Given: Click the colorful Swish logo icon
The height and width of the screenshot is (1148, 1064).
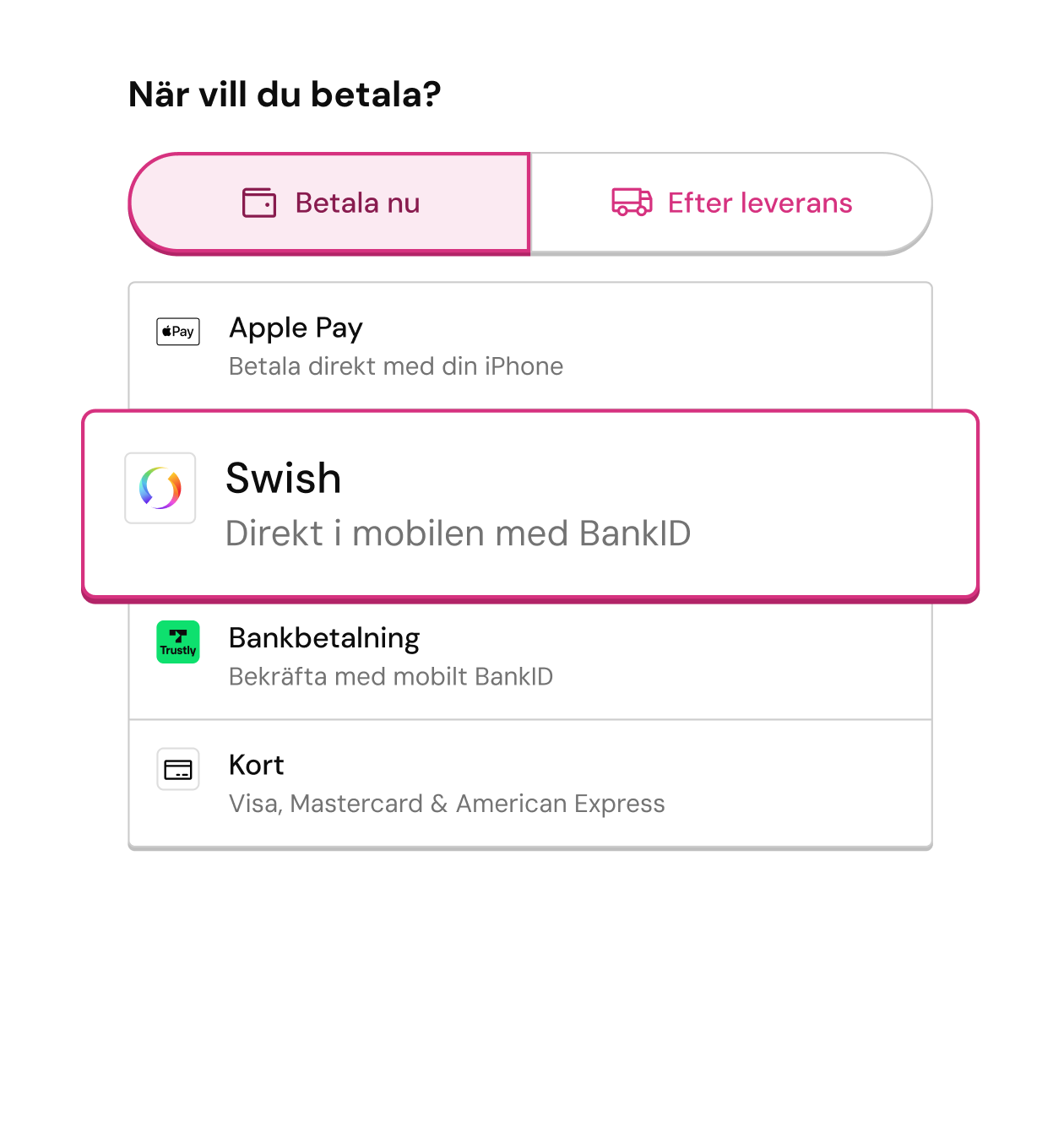Looking at the screenshot, I should [x=160, y=488].
